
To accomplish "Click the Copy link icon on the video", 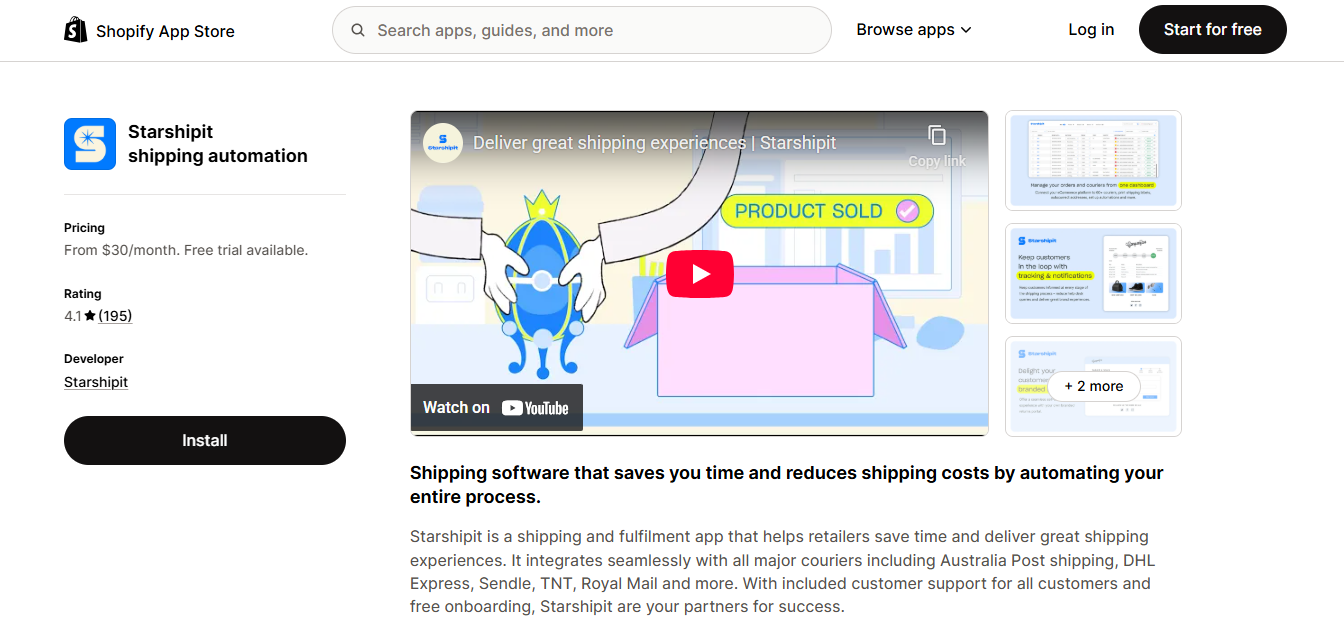I will (937, 136).
